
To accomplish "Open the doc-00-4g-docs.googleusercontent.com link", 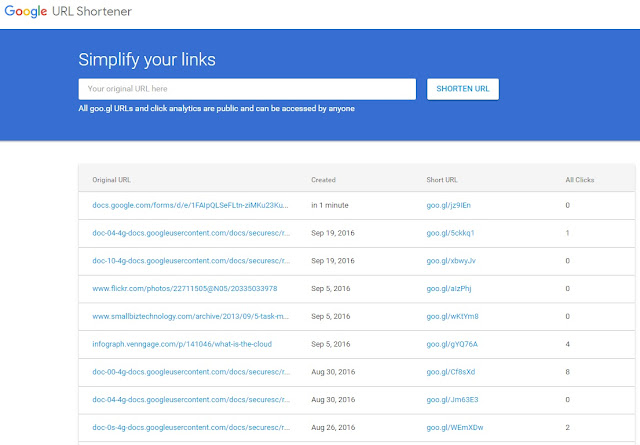I will [x=190, y=372].
